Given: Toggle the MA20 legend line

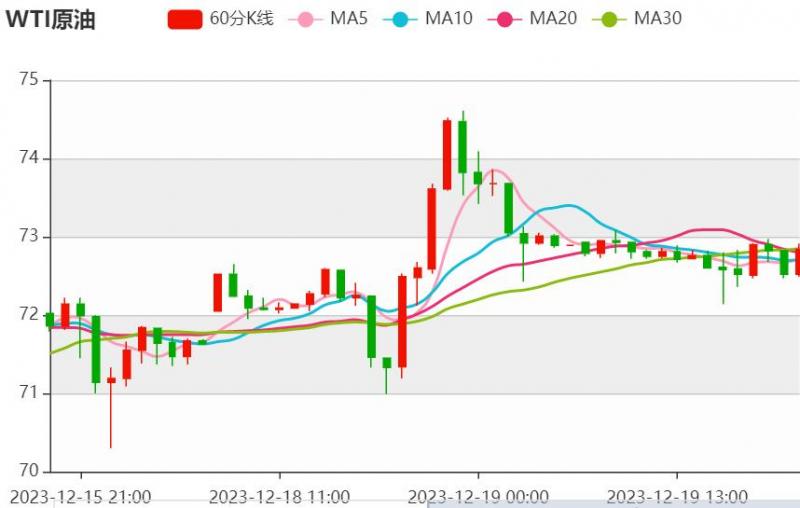Looking at the screenshot, I should pos(533,19).
